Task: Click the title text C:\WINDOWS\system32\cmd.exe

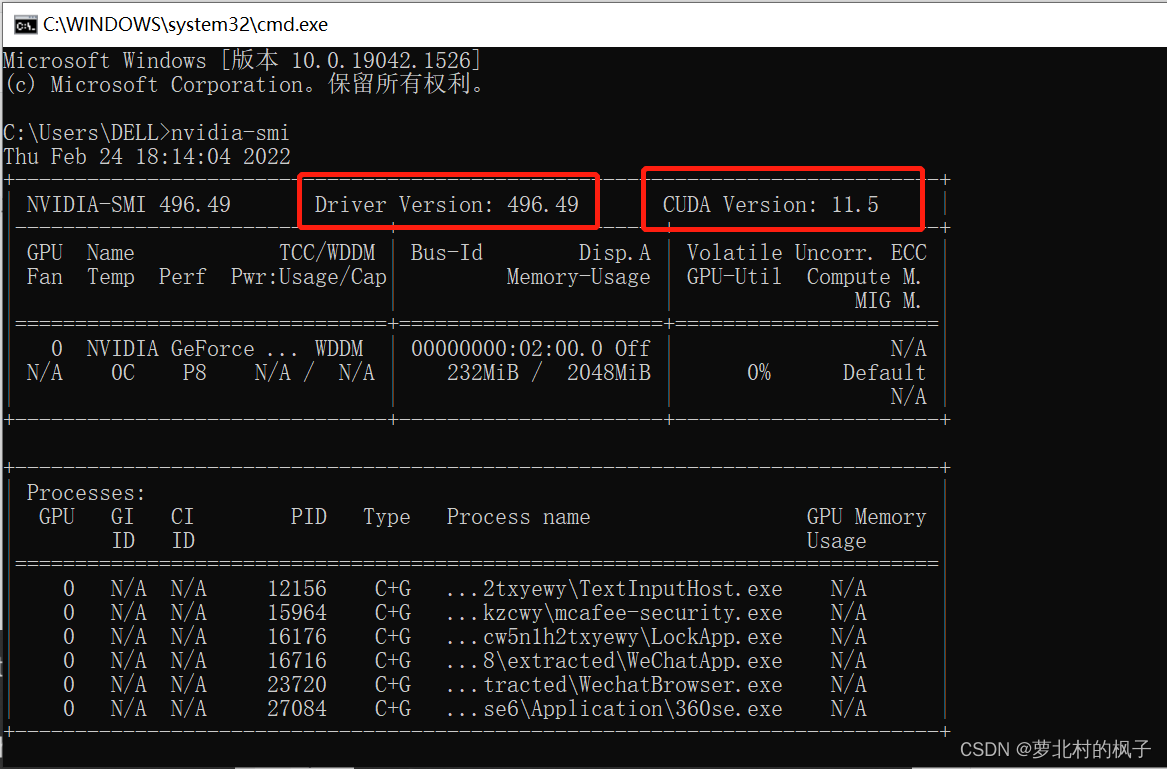Action: pyautogui.click(x=185, y=25)
